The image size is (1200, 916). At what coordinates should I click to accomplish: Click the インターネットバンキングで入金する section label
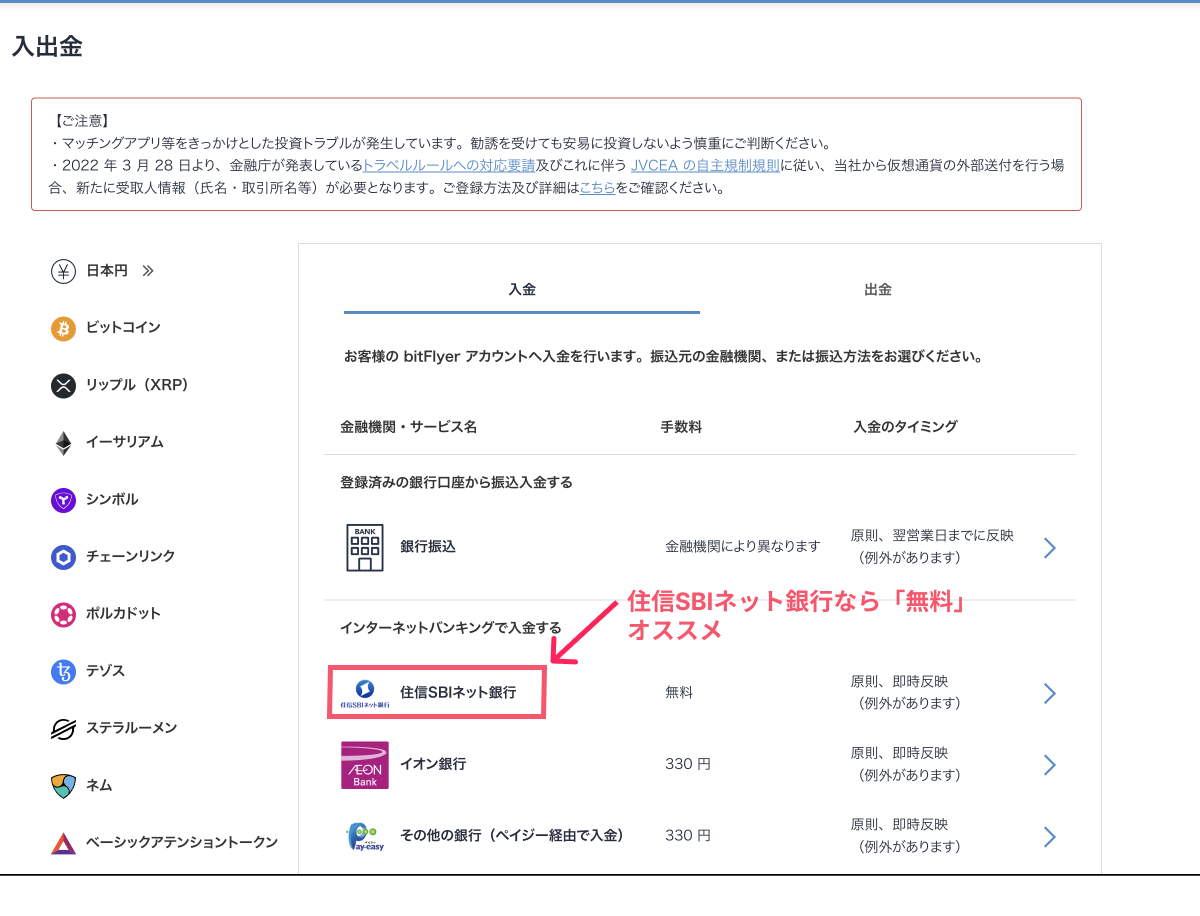point(451,628)
